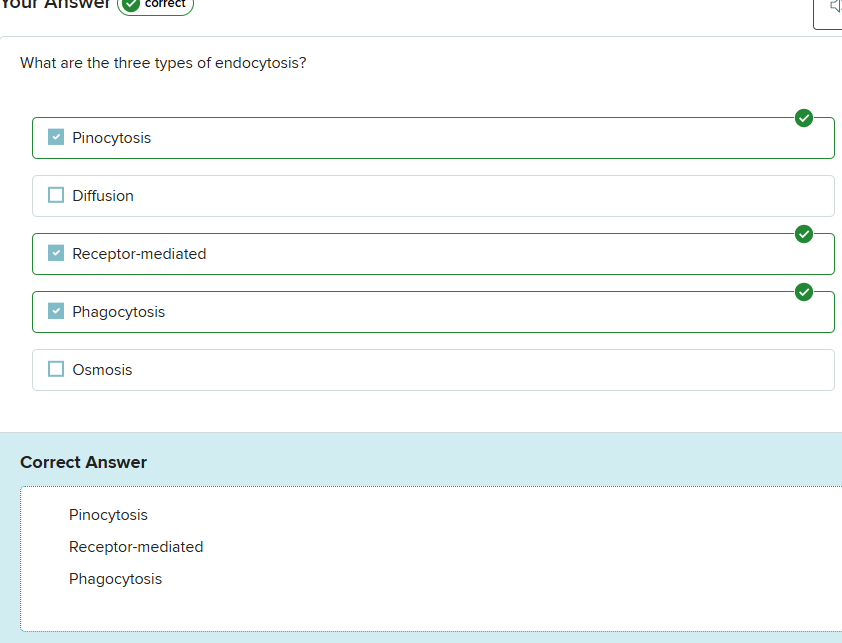
Task: Click Receptor-mediated in the Correct Answer list
Action: tap(136, 547)
